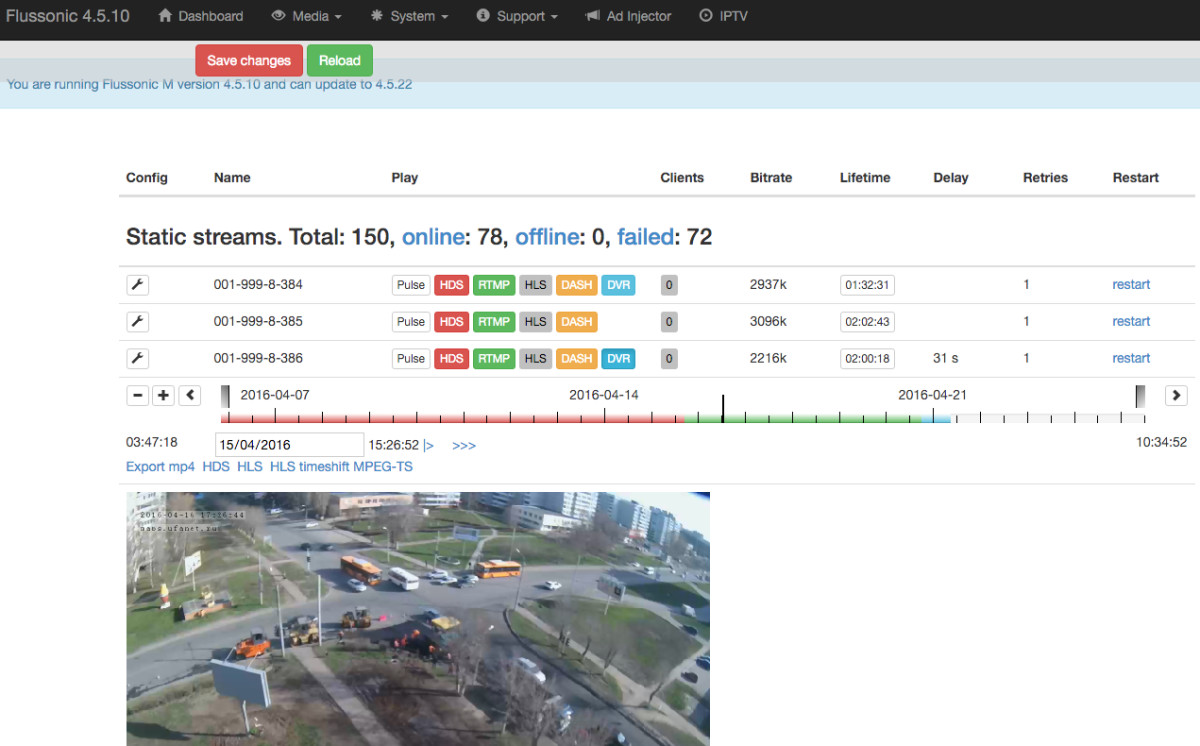Click wrench icon for stream 001-999-8-386

tap(138, 358)
